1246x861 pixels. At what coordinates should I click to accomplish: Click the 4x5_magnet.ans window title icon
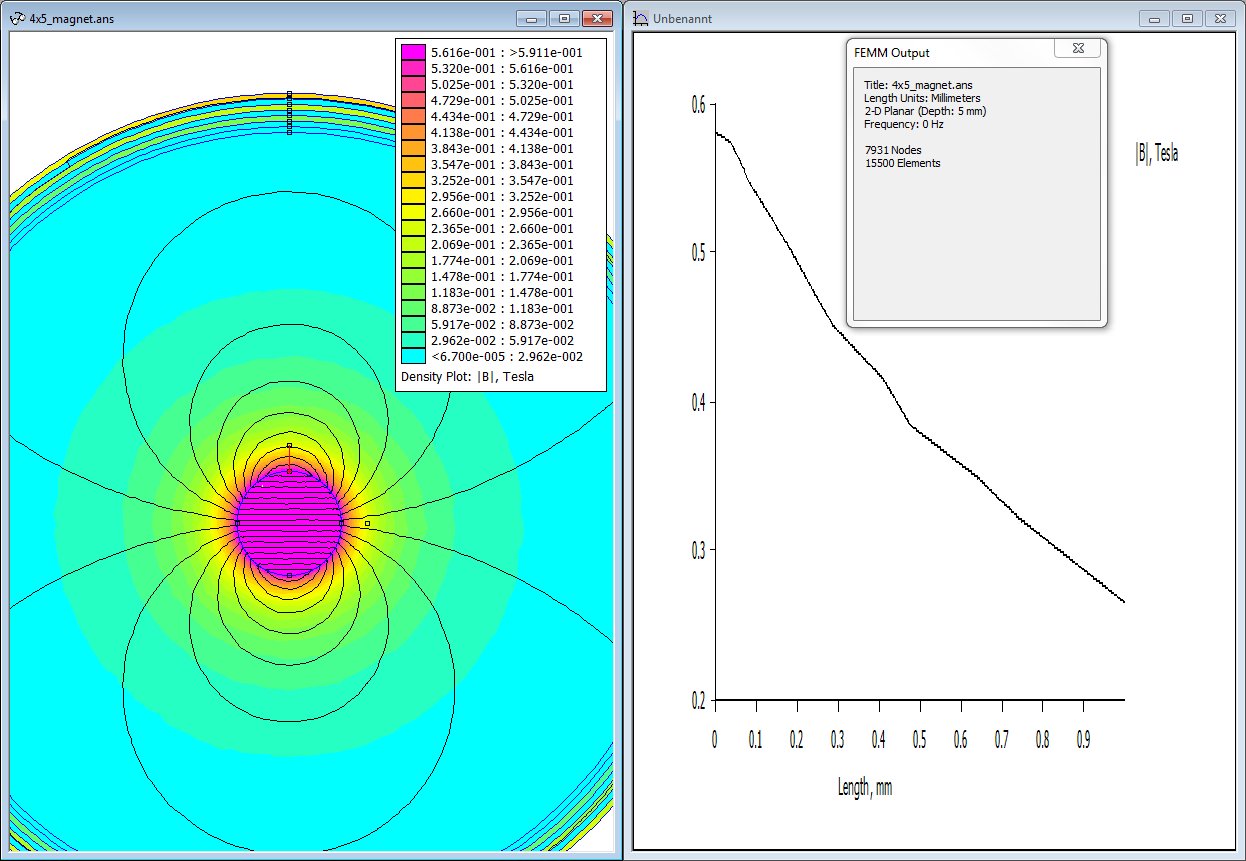pos(17,18)
